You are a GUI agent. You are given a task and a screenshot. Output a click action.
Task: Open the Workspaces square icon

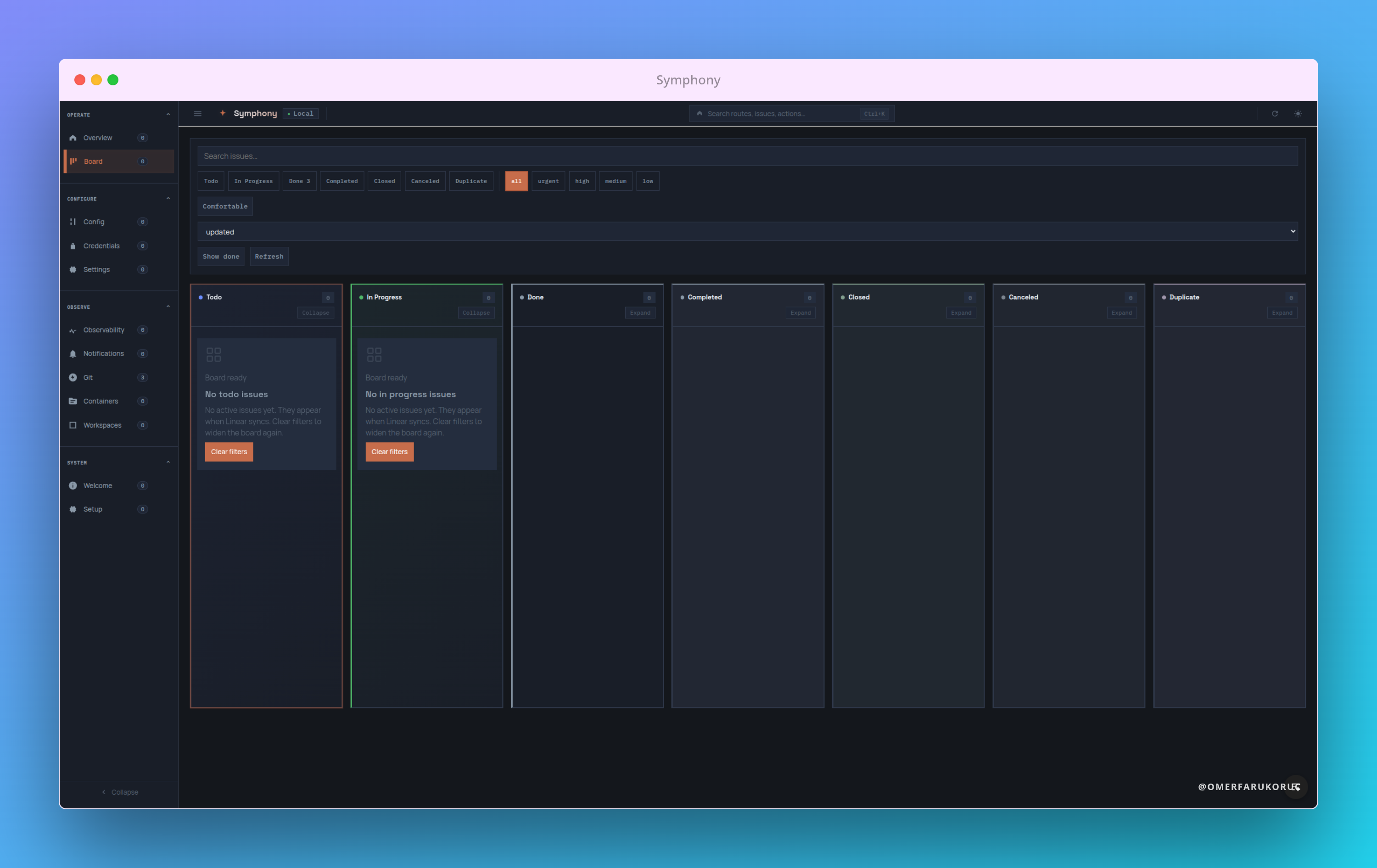[x=73, y=425]
